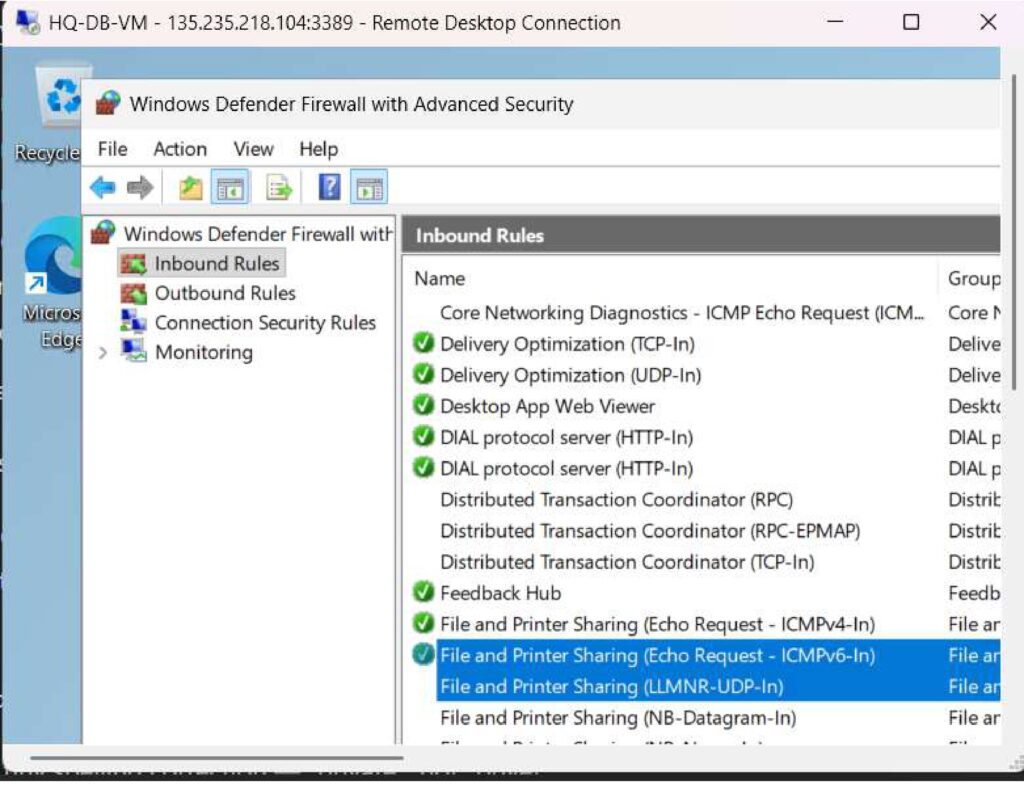Toggle Show/Hide Console Tree toolbar icon

(231, 187)
